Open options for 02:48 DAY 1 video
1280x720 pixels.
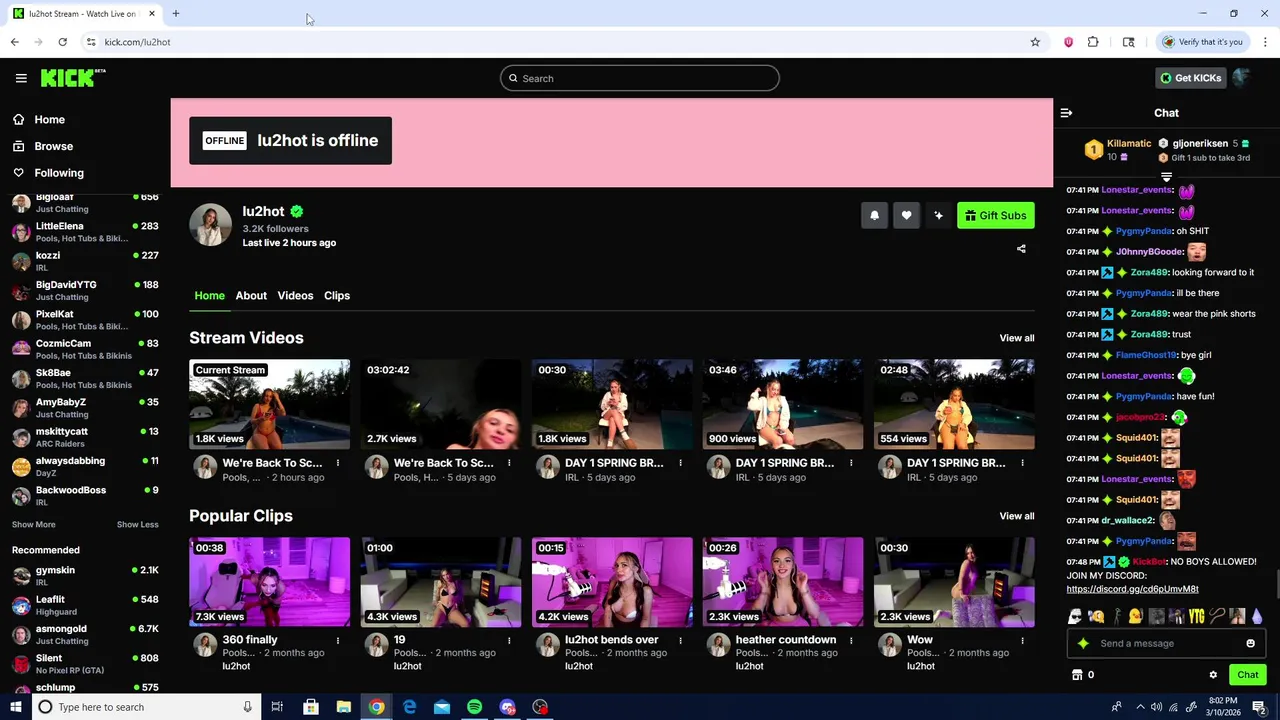pos(1022,463)
